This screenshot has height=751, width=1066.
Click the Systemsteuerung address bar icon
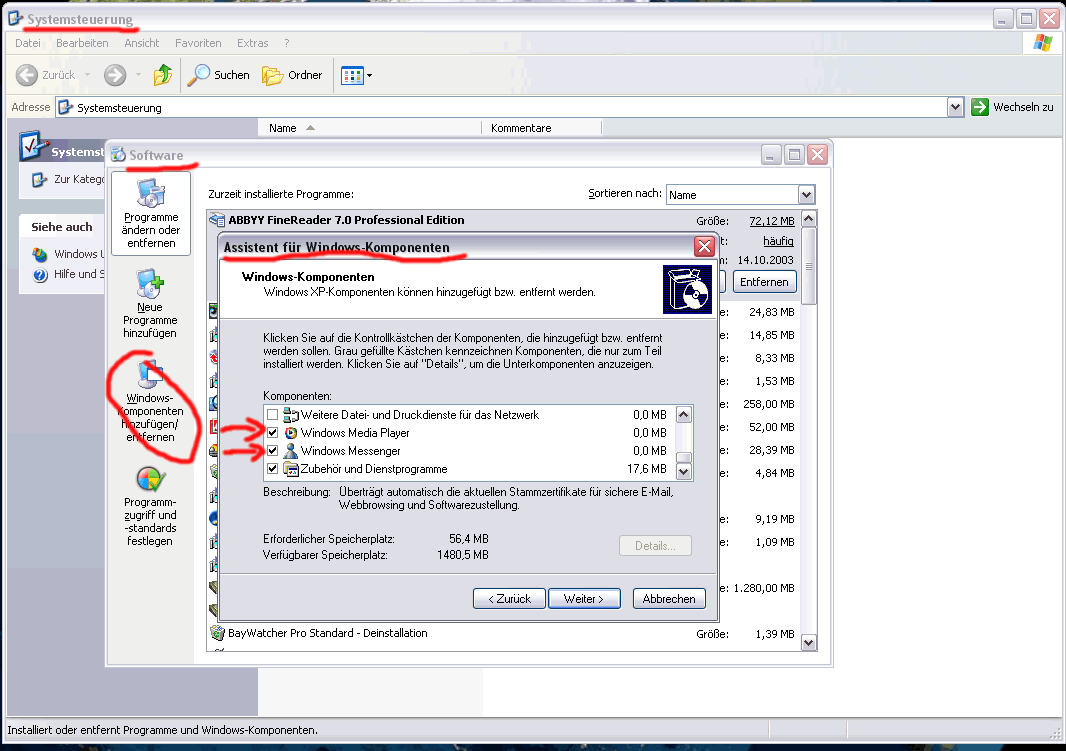[65, 107]
